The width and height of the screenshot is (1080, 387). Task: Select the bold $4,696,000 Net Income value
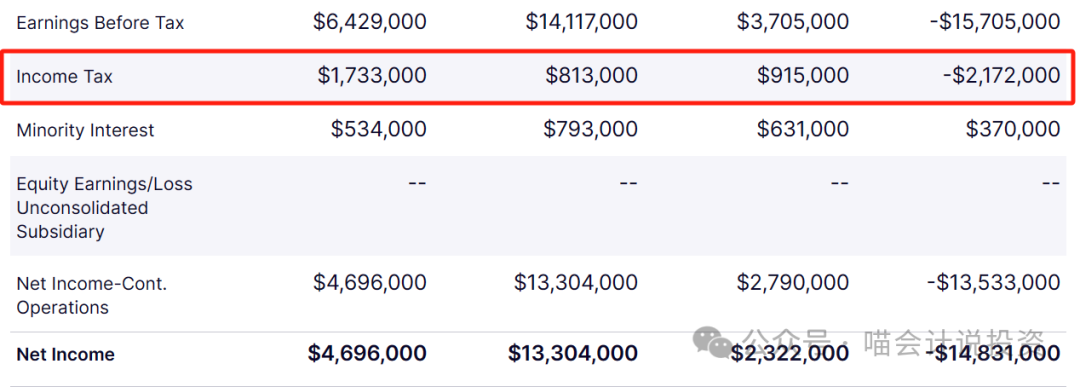click(x=367, y=353)
